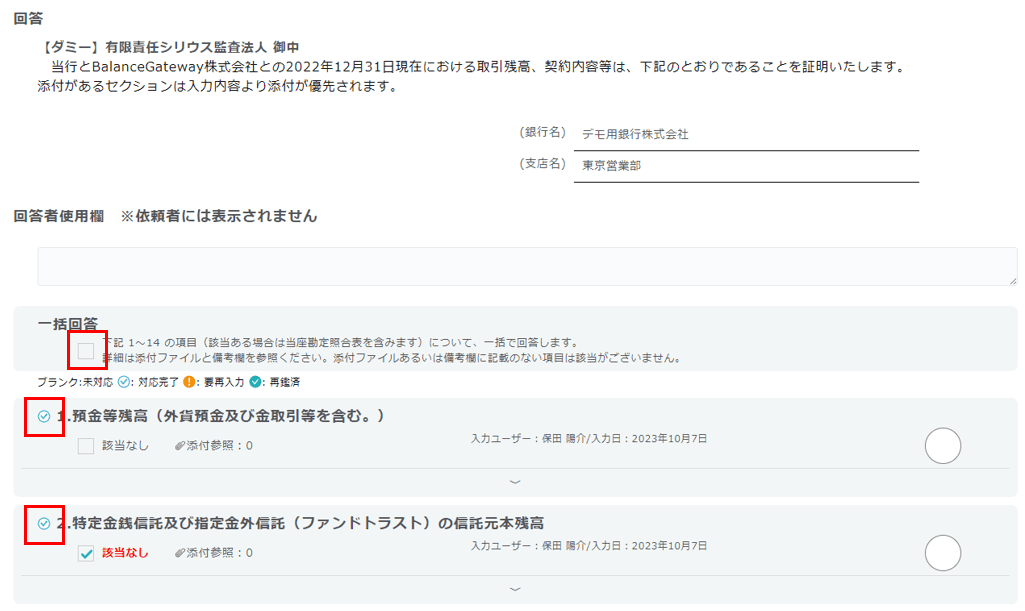Image resolution: width=1025 pixels, height=611 pixels.
Task: Click the status check icon for section 2 特定金銭信託
Action: point(44,523)
